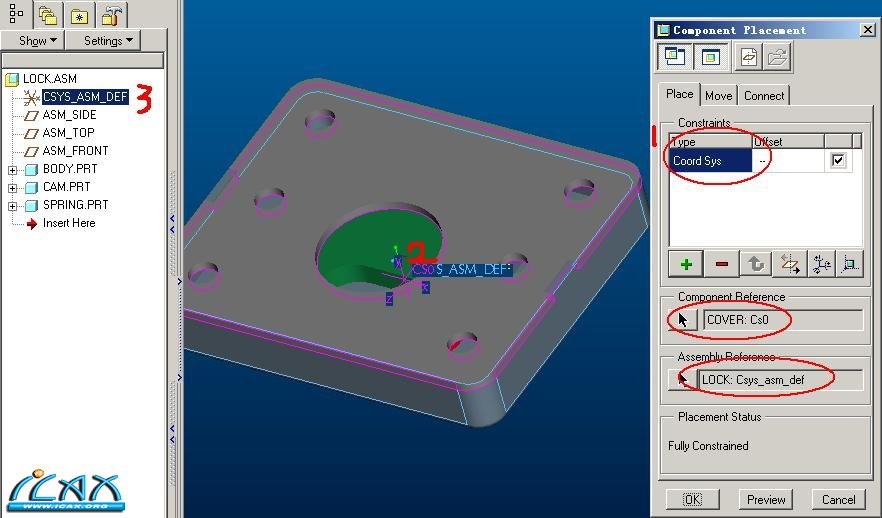Click the SPRING.PRT part cube icon
This screenshot has width=882, height=518.
point(32,205)
